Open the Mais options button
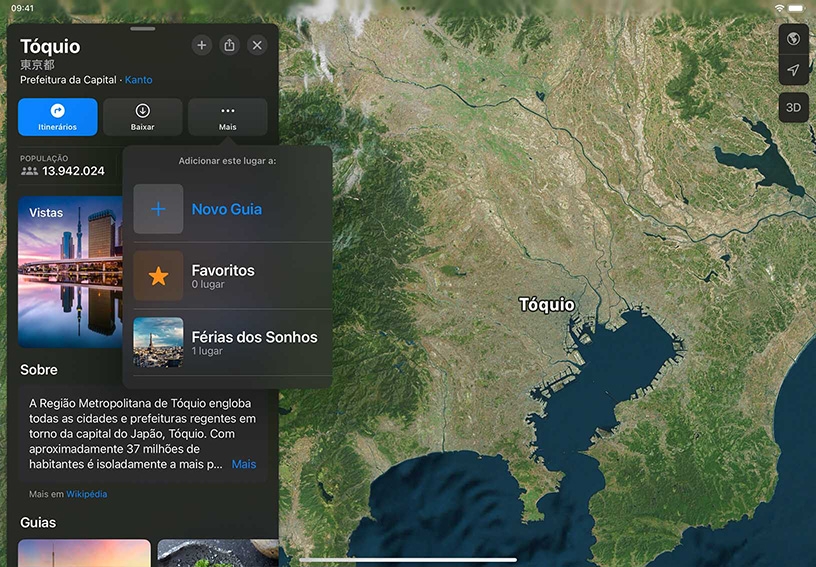Viewport: 816px width, 567px height. click(227, 117)
